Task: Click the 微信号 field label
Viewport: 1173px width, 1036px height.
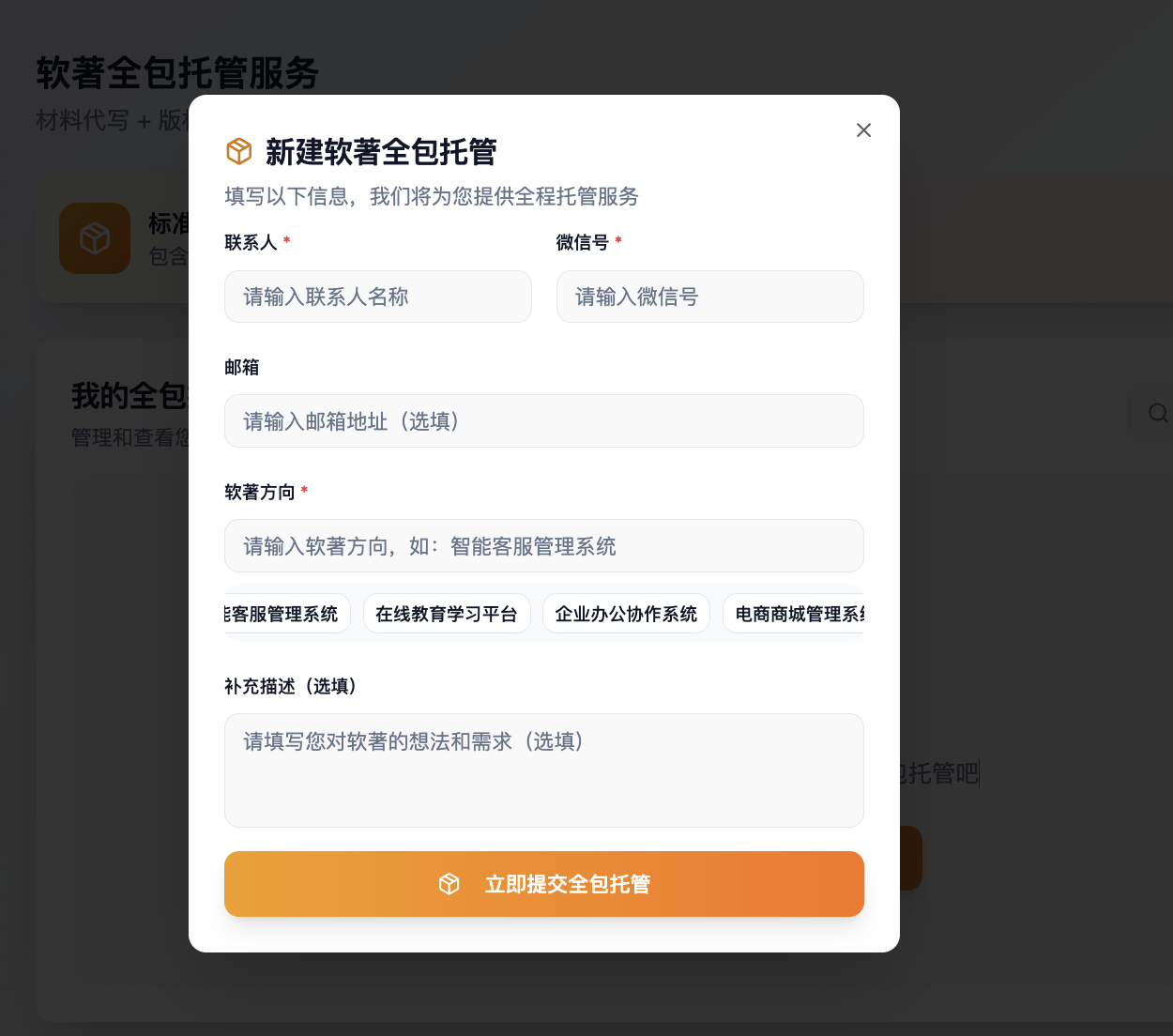Action: (582, 242)
